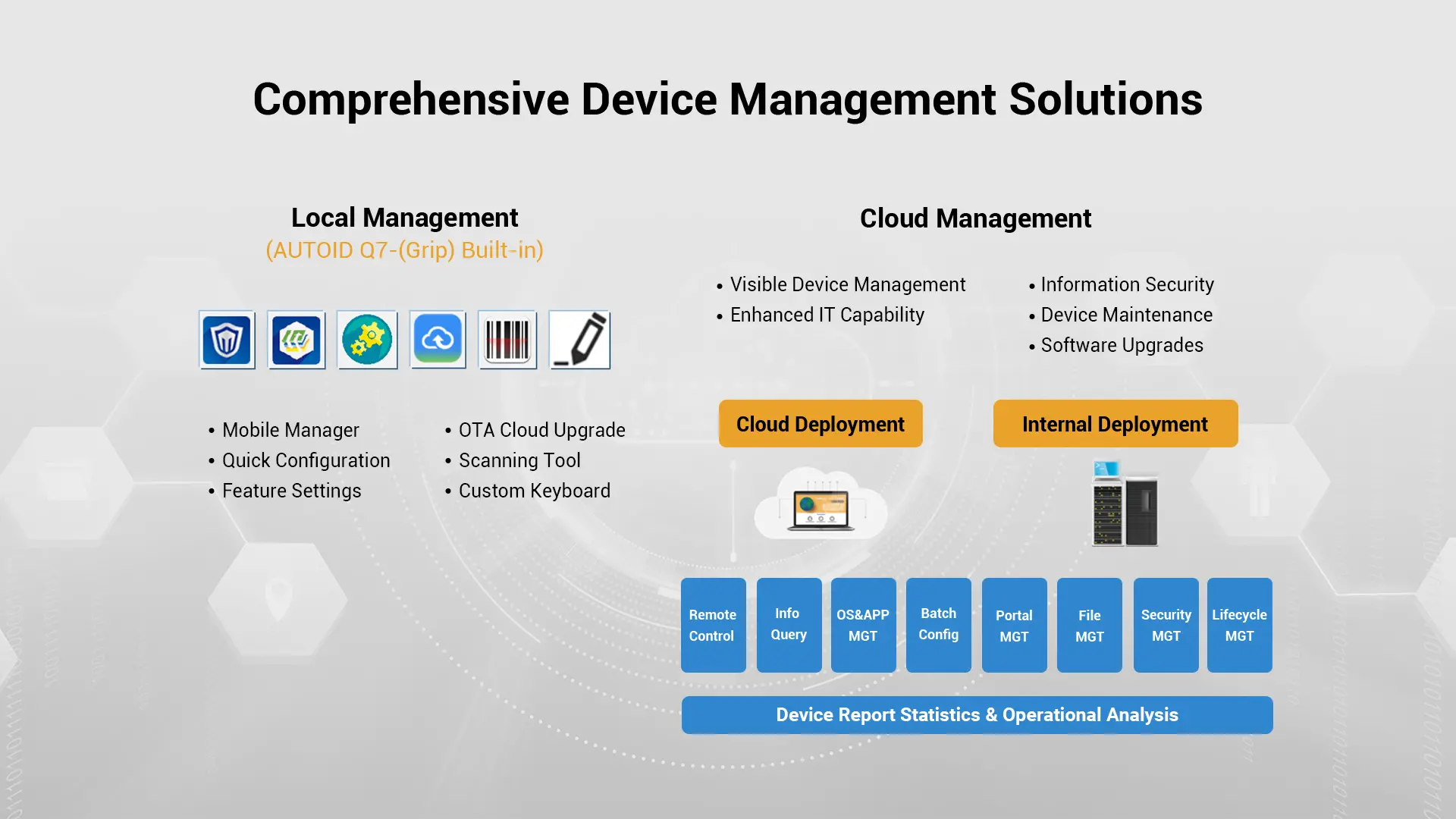Click the Info Query tile

point(789,625)
